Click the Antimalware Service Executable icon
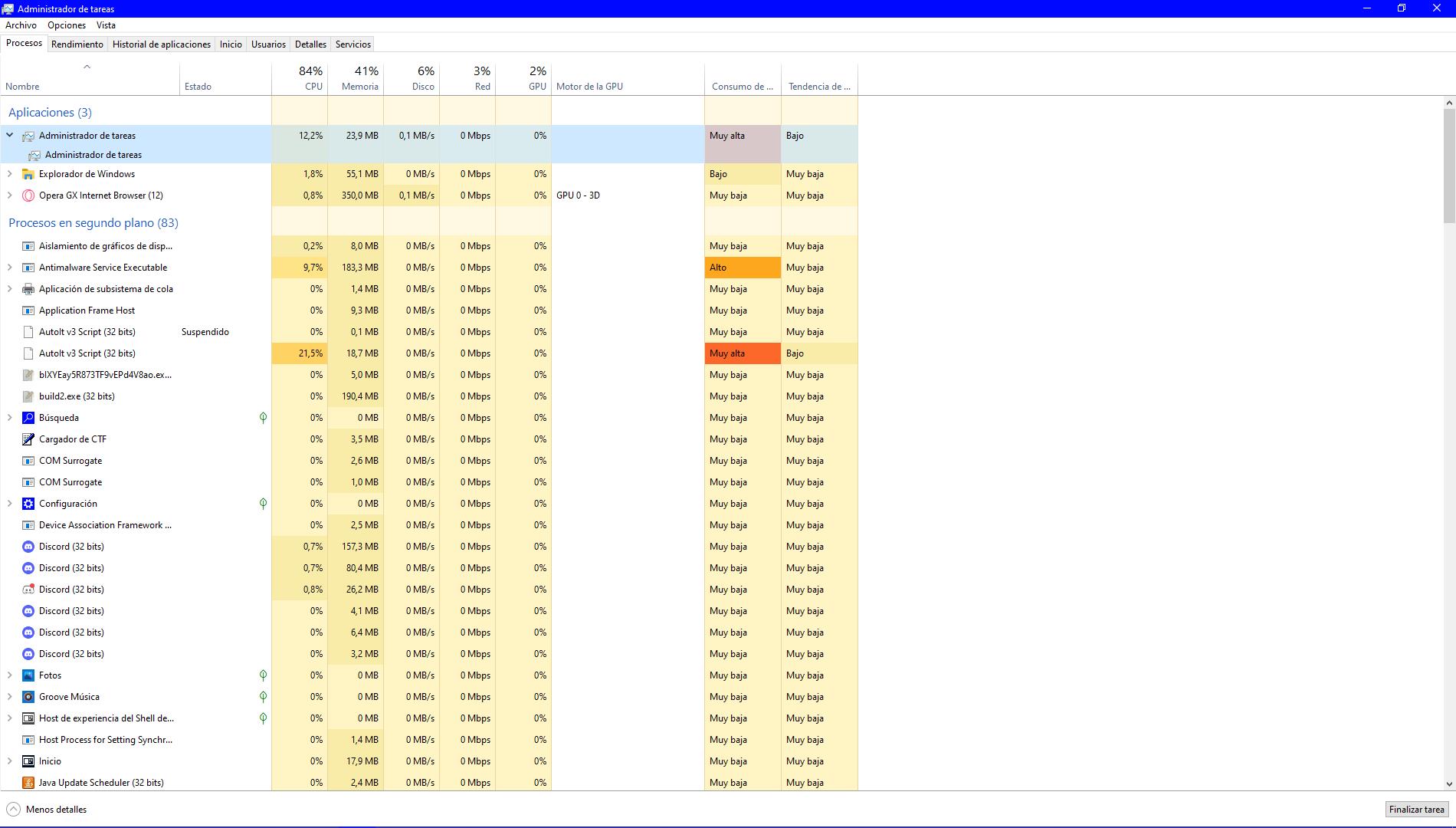Image resolution: width=1456 pixels, height=828 pixels. point(28,268)
